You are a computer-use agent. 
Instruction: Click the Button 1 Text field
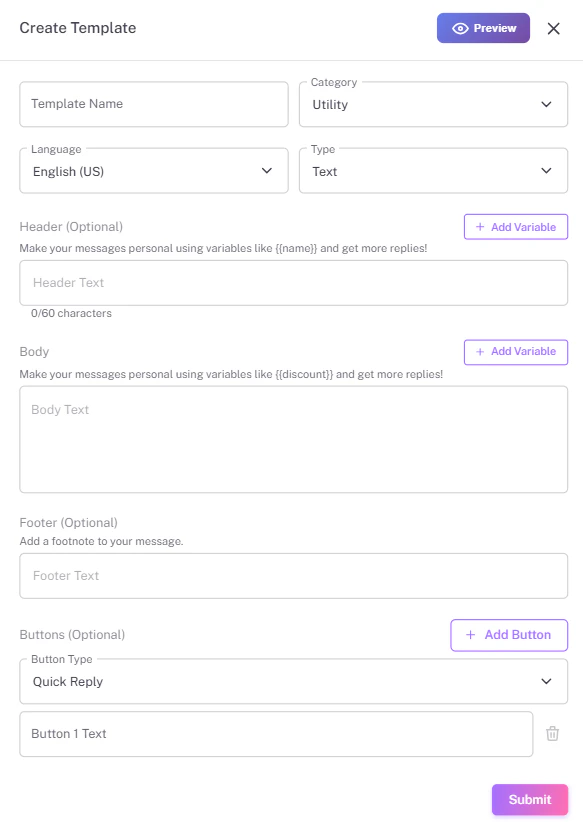276,734
